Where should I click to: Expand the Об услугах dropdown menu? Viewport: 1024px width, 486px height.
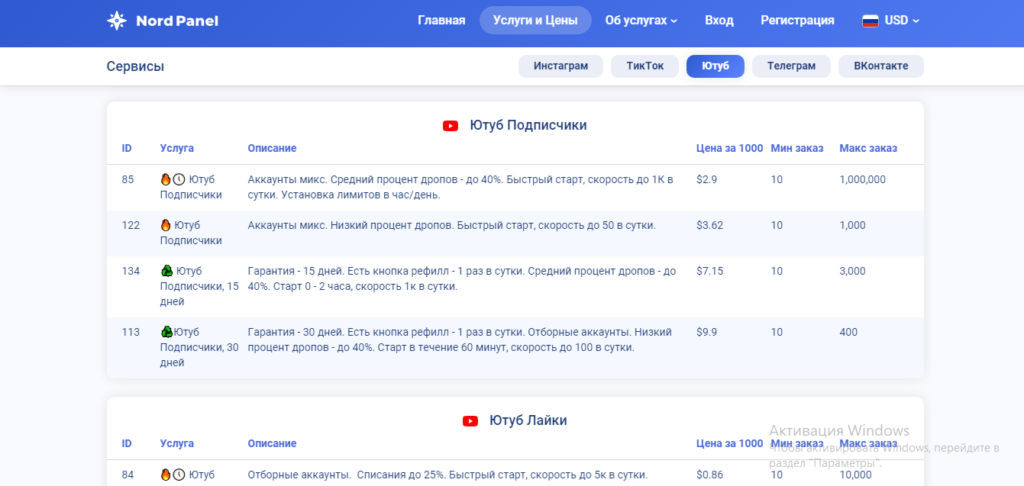click(641, 20)
